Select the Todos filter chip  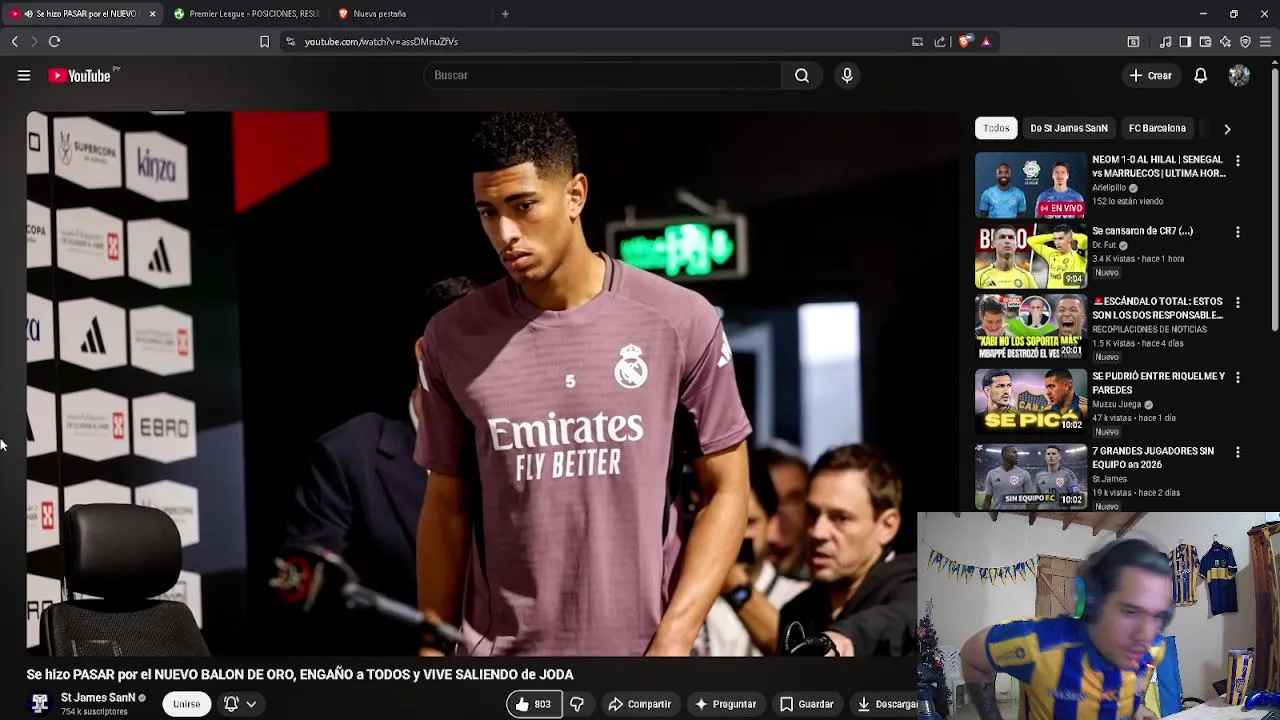996,128
